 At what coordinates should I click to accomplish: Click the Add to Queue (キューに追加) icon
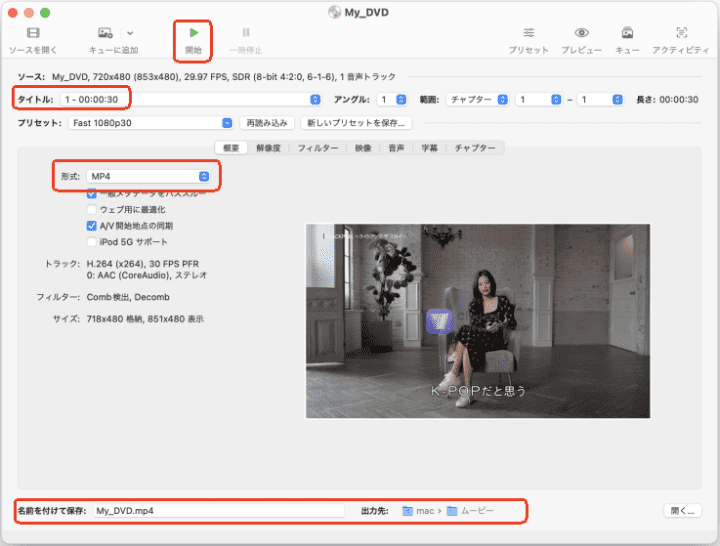[x=105, y=33]
